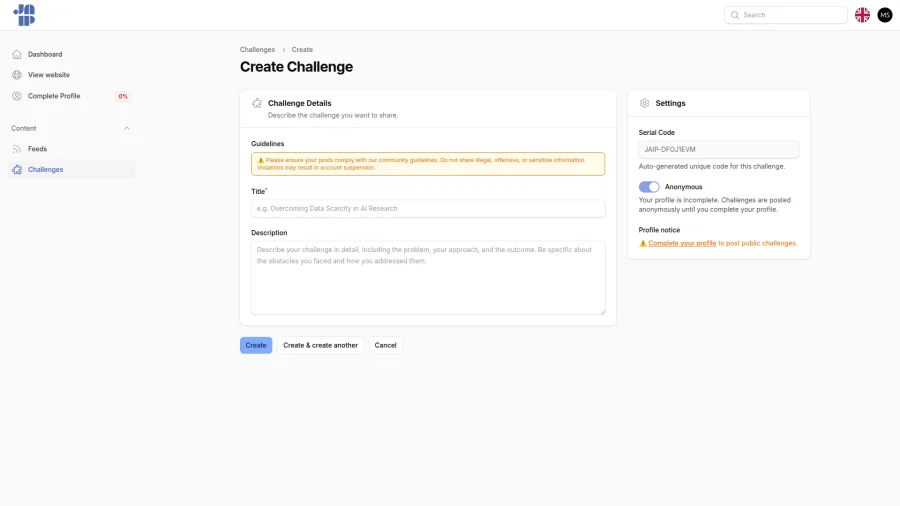Open the MS user avatar menu
Image resolution: width=900 pixels, height=506 pixels.
[x=885, y=15]
